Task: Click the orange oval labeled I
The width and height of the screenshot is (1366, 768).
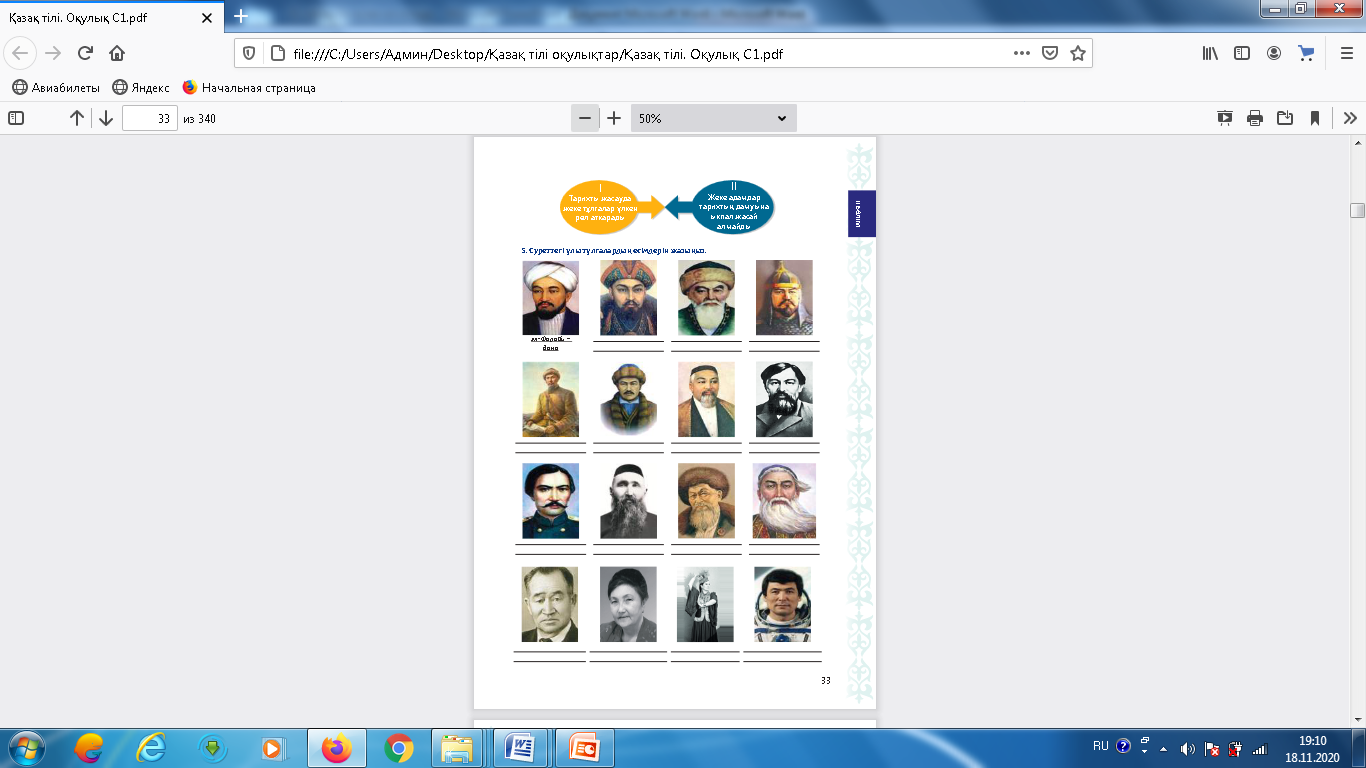Action: (599, 206)
